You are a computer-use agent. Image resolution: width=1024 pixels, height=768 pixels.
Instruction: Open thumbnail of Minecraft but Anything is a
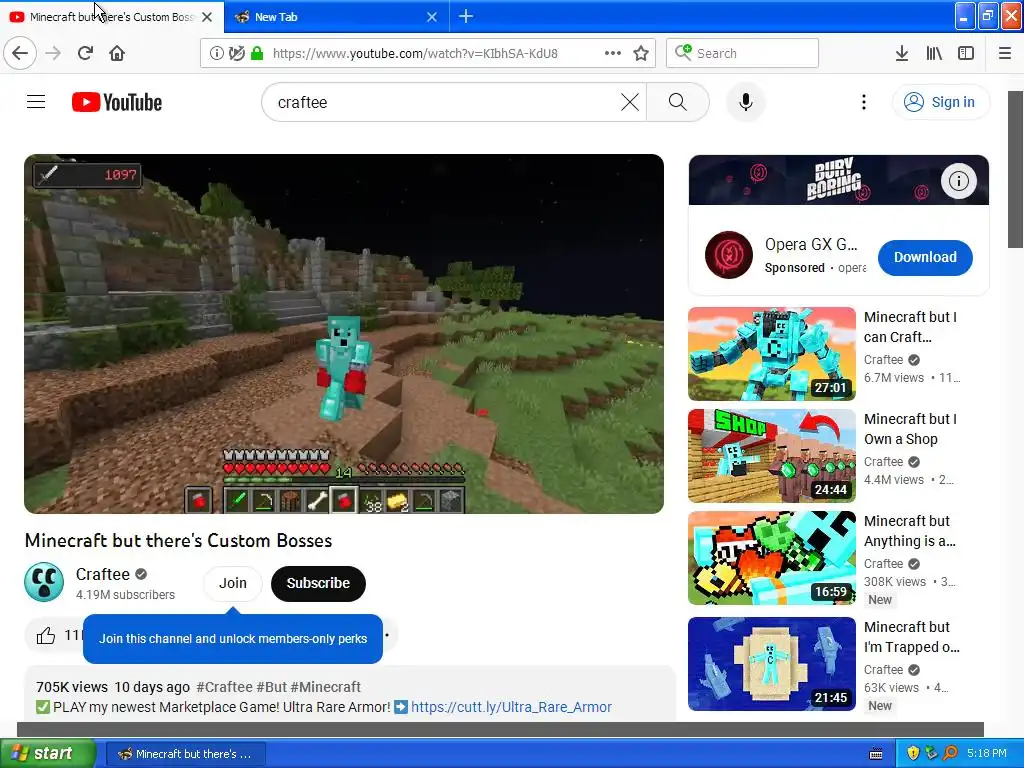tap(772, 558)
